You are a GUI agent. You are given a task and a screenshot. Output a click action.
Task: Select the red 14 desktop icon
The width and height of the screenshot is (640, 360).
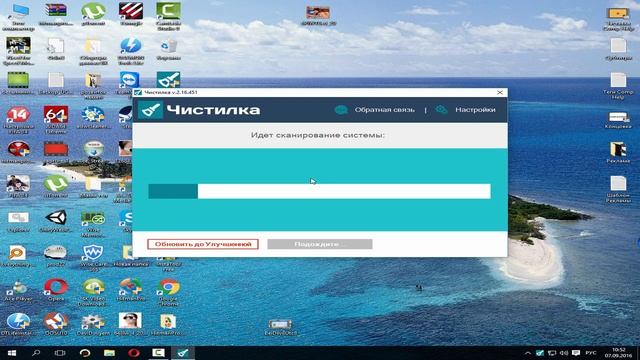coord(18,120)
